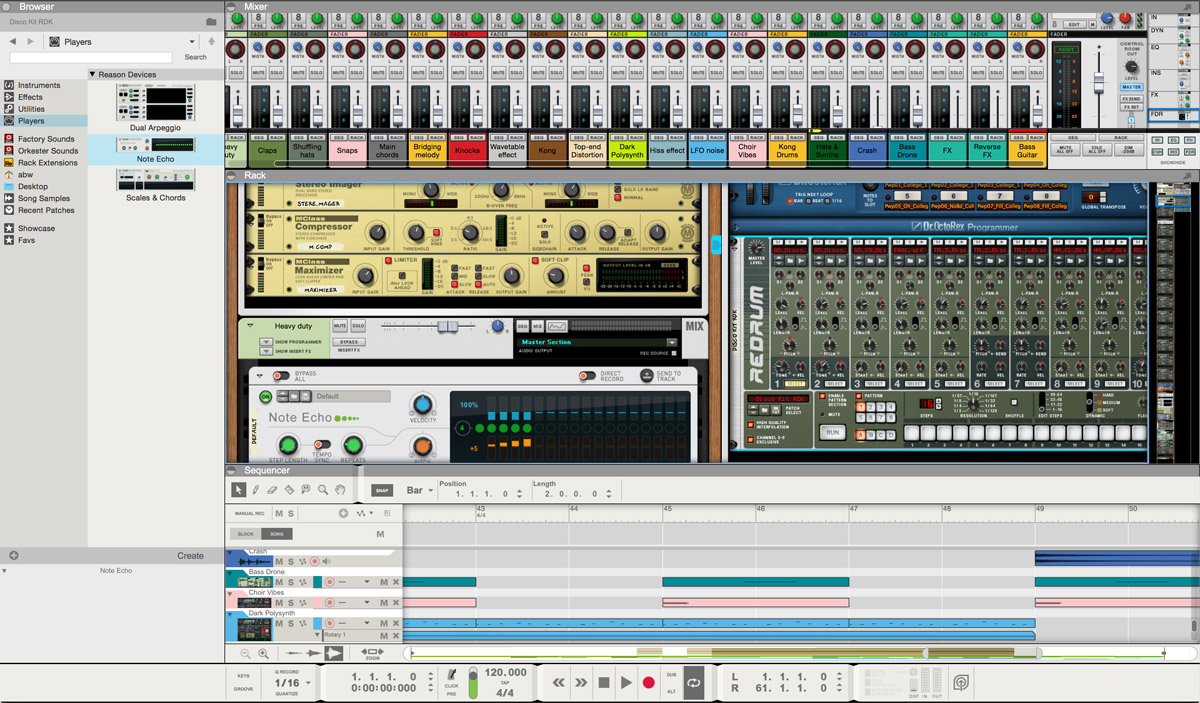Viewport: 1200px width, 703px height.
Task: Activate the Hand tool in sequencer
Action: pyautogui.click(x=340, y=490)
